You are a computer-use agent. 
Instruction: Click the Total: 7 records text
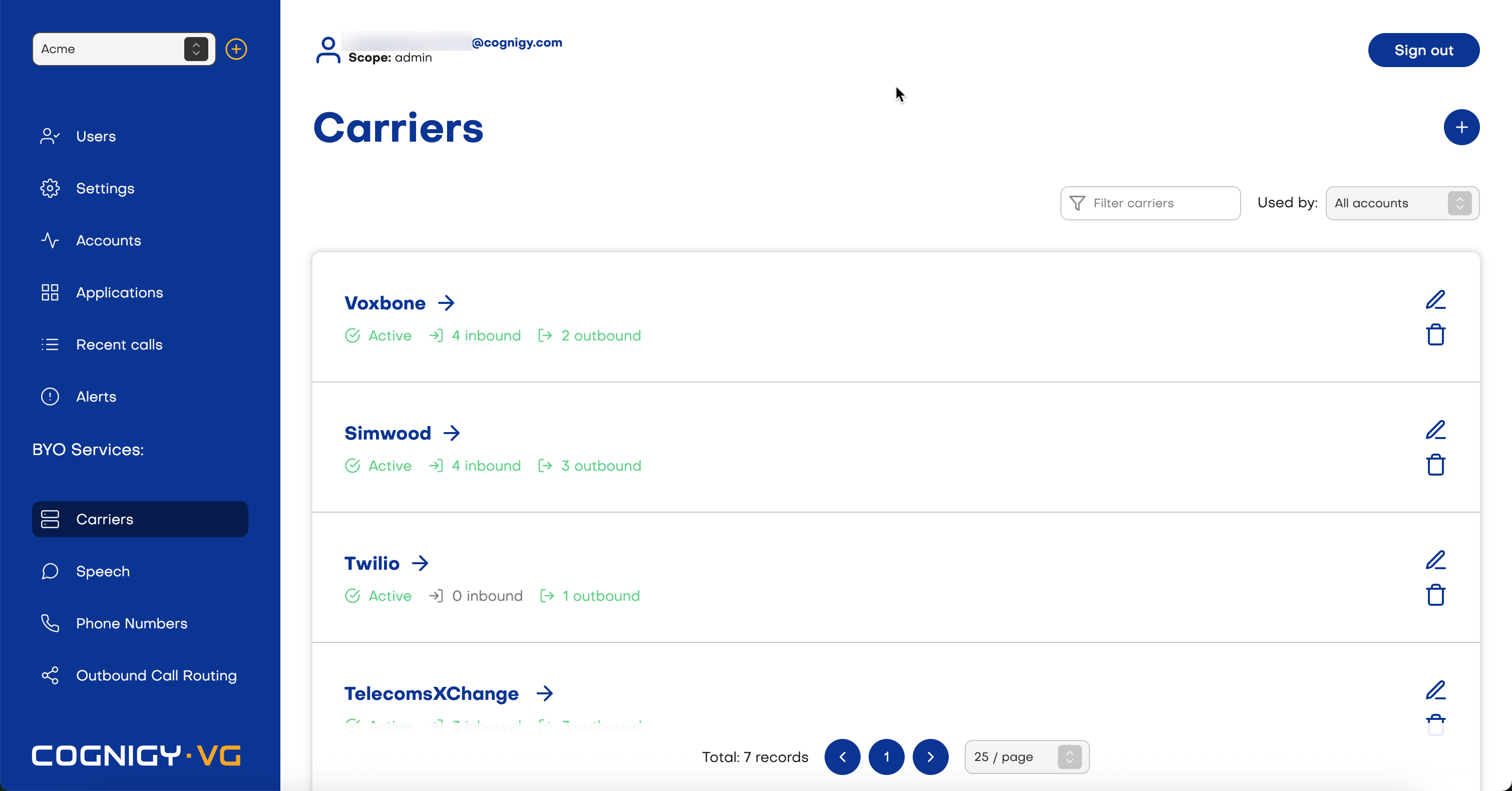755,757
